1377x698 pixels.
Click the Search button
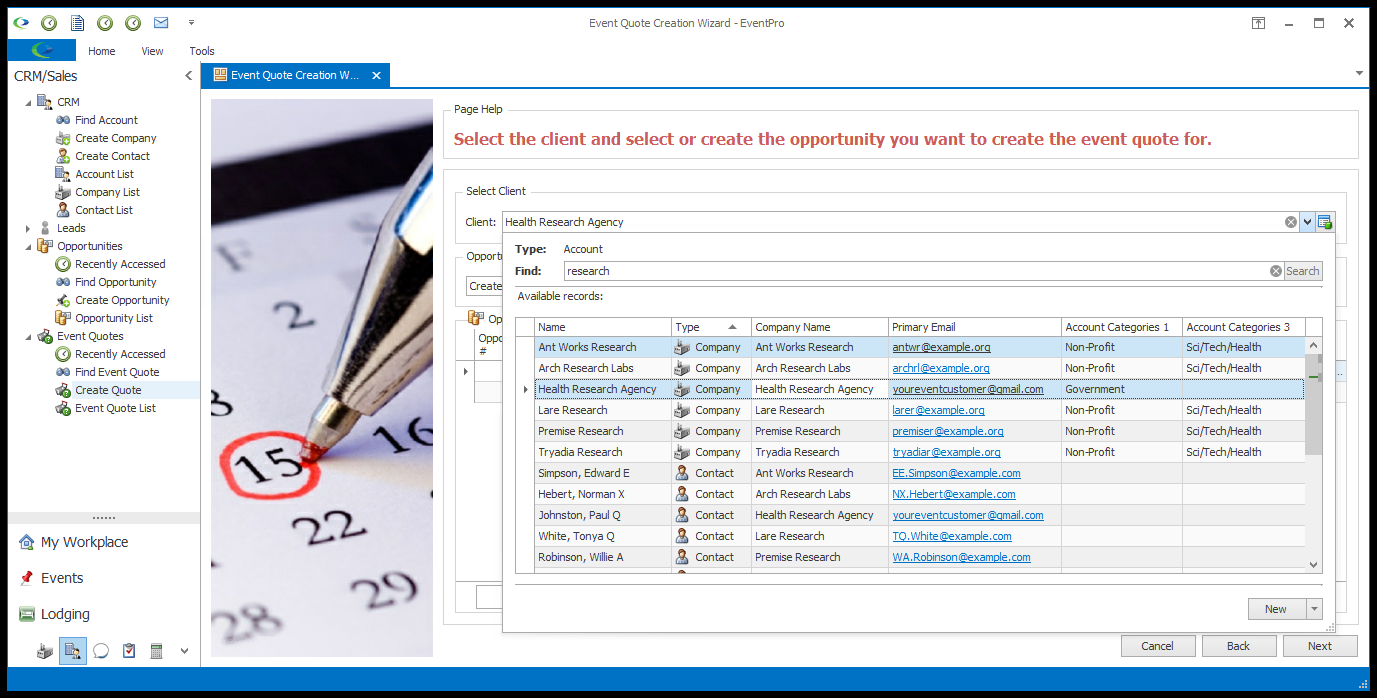pos(1303,271)
